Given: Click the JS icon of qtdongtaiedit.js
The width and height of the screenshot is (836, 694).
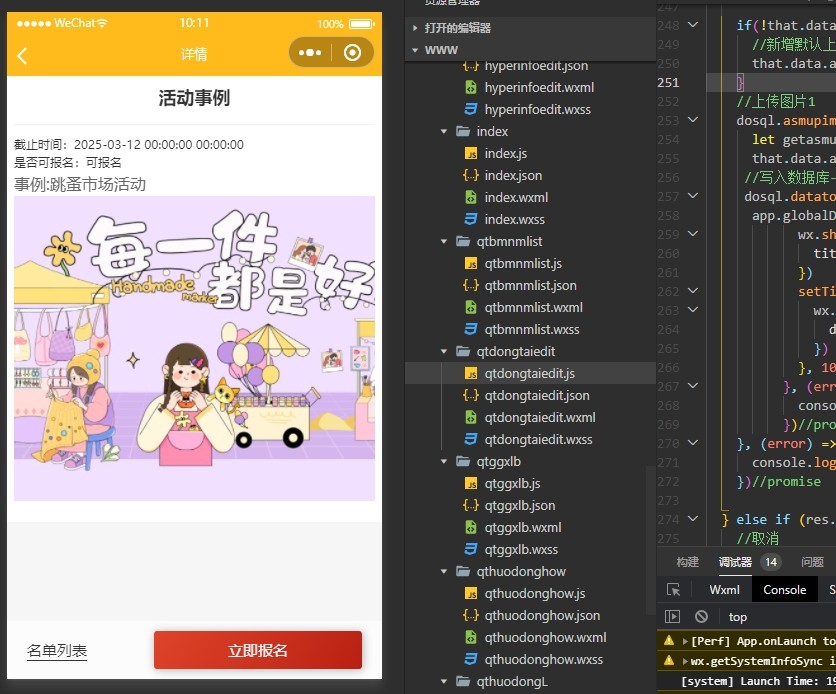Looking at the screenshot, I should [471, 374].
